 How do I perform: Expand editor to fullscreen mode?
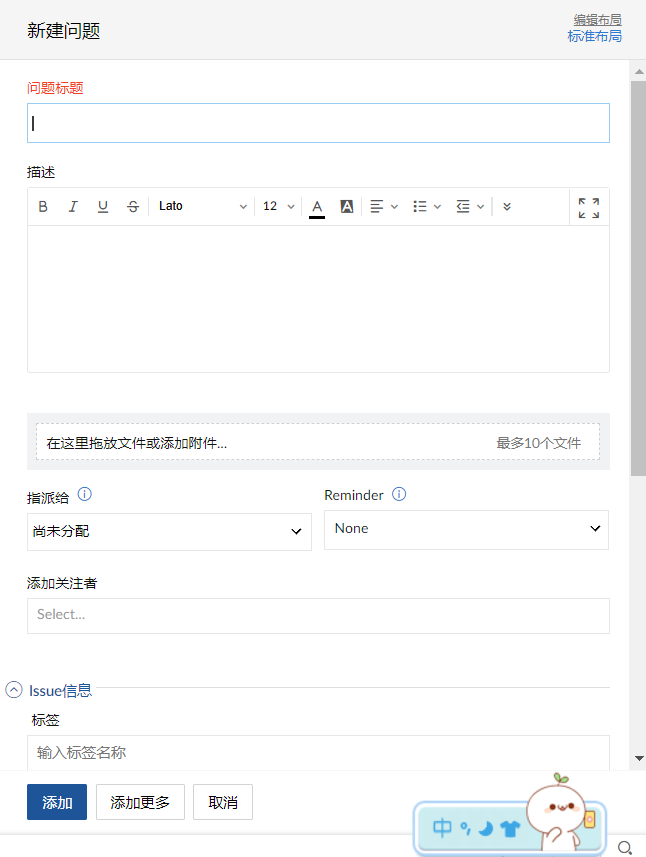click(x=589, y=207)
